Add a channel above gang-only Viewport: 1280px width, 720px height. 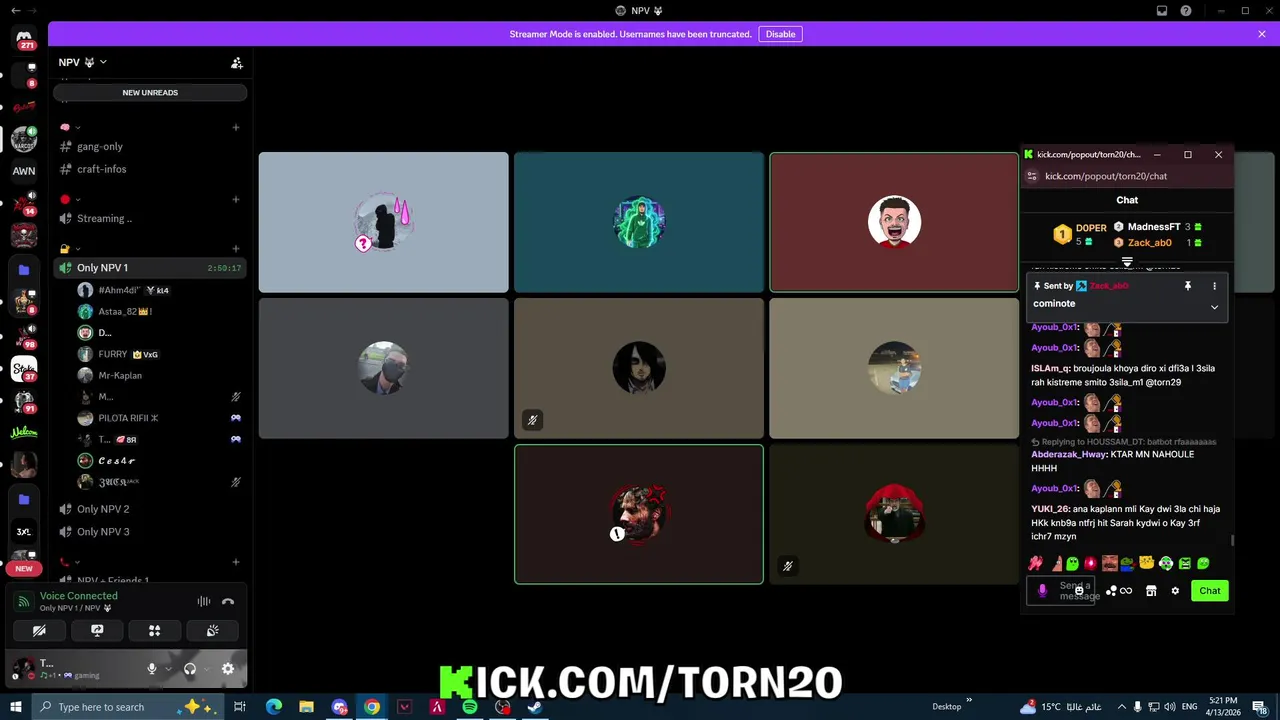click(x=236, y=127)
